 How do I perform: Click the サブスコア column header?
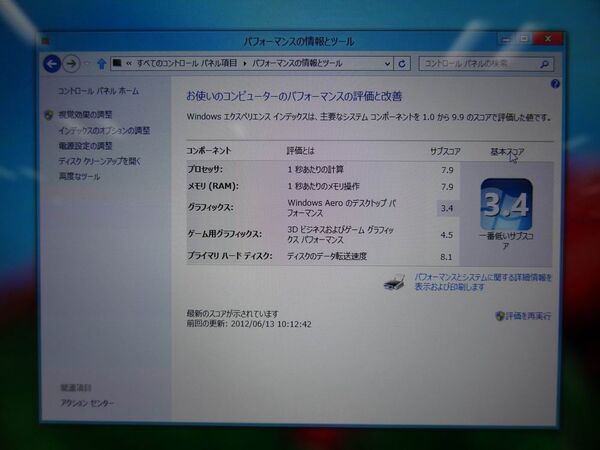[445, 152]
